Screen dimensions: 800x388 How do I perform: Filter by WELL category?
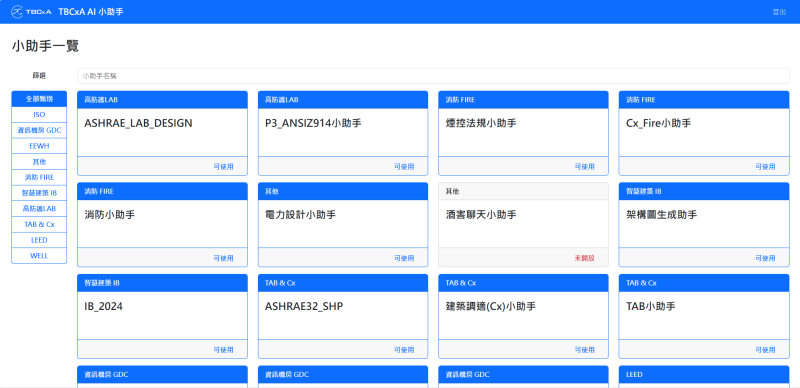pyautogui.click(x=39, y=255)
